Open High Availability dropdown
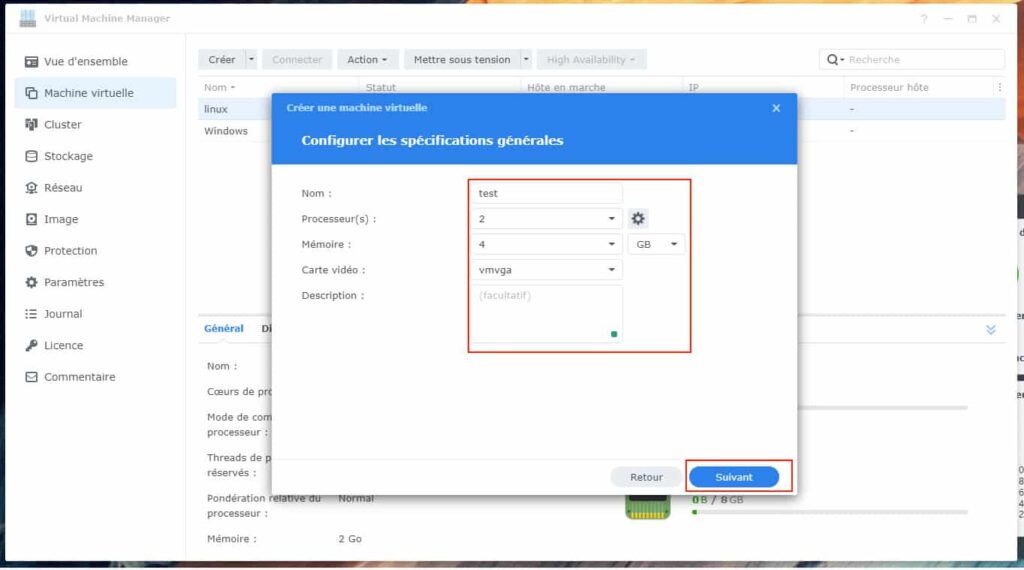The width and height of the screenshot is (1024, 570). [x=591, y=59]
